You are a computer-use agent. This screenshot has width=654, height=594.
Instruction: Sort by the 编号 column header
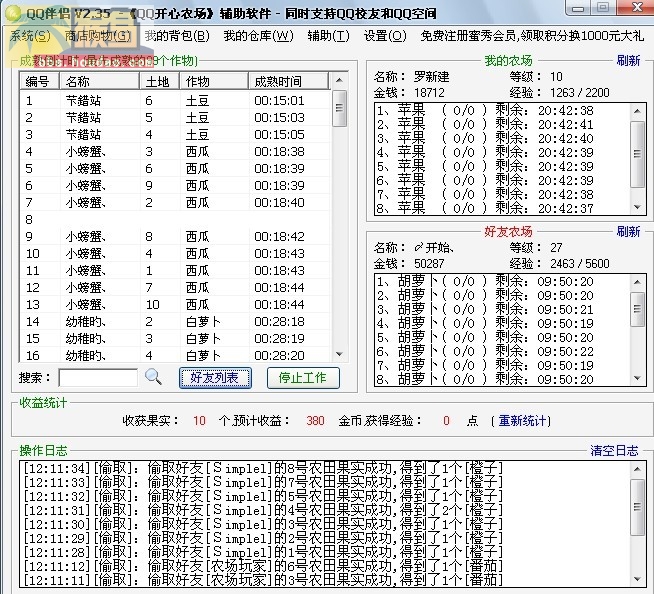[40, 81]
